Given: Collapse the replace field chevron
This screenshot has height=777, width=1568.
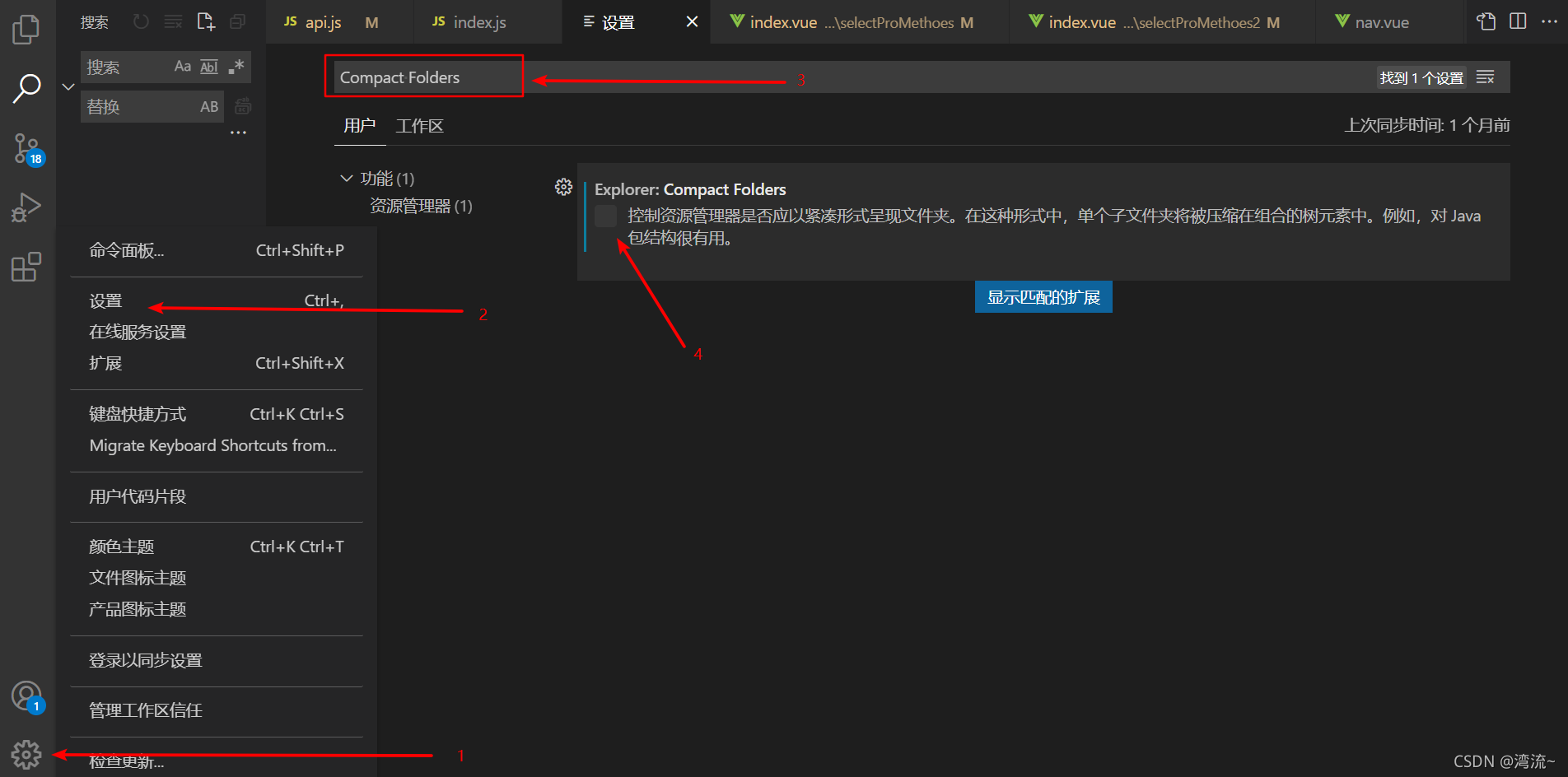Looking at the screenshot, I should (68, 86).
